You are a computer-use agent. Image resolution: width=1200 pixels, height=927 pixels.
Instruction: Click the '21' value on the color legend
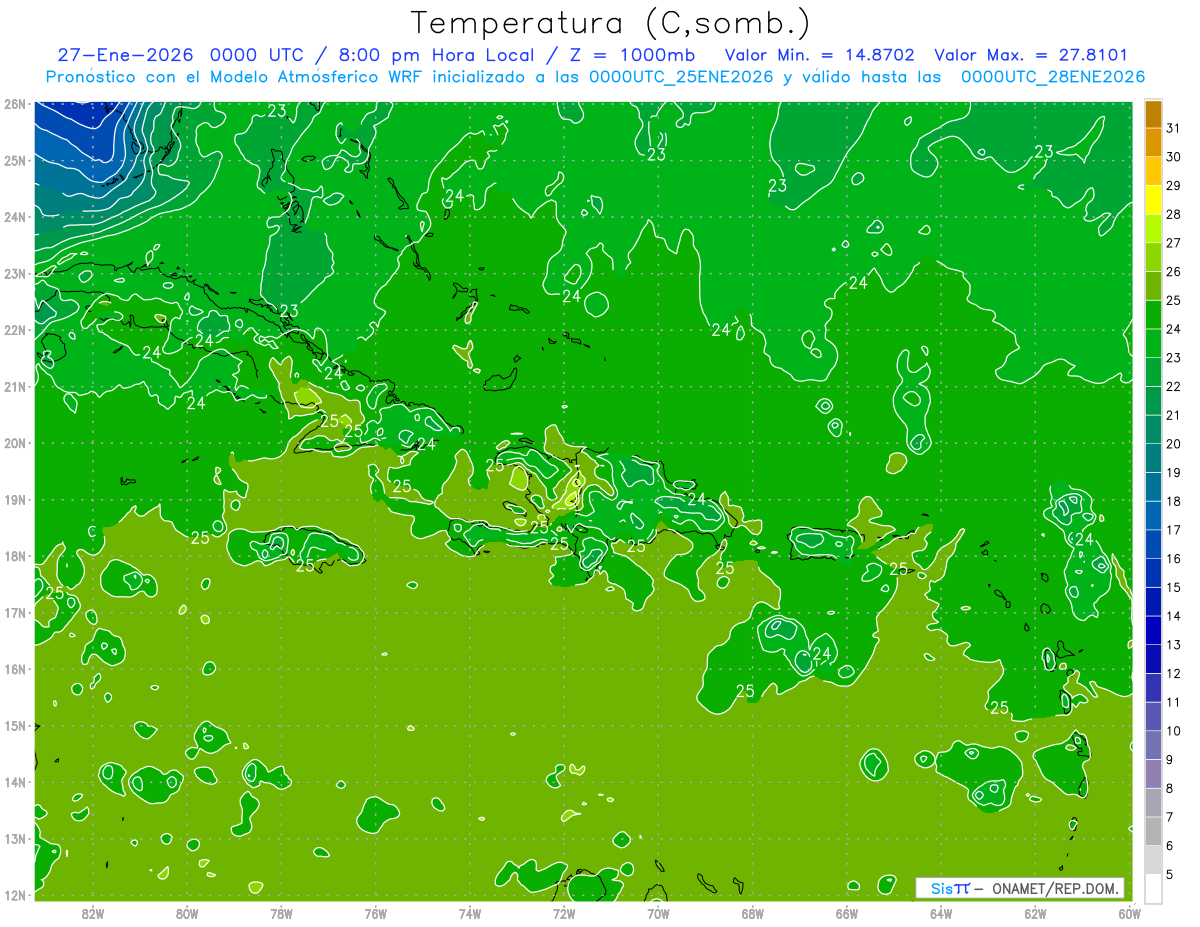tap(1173, 415)
